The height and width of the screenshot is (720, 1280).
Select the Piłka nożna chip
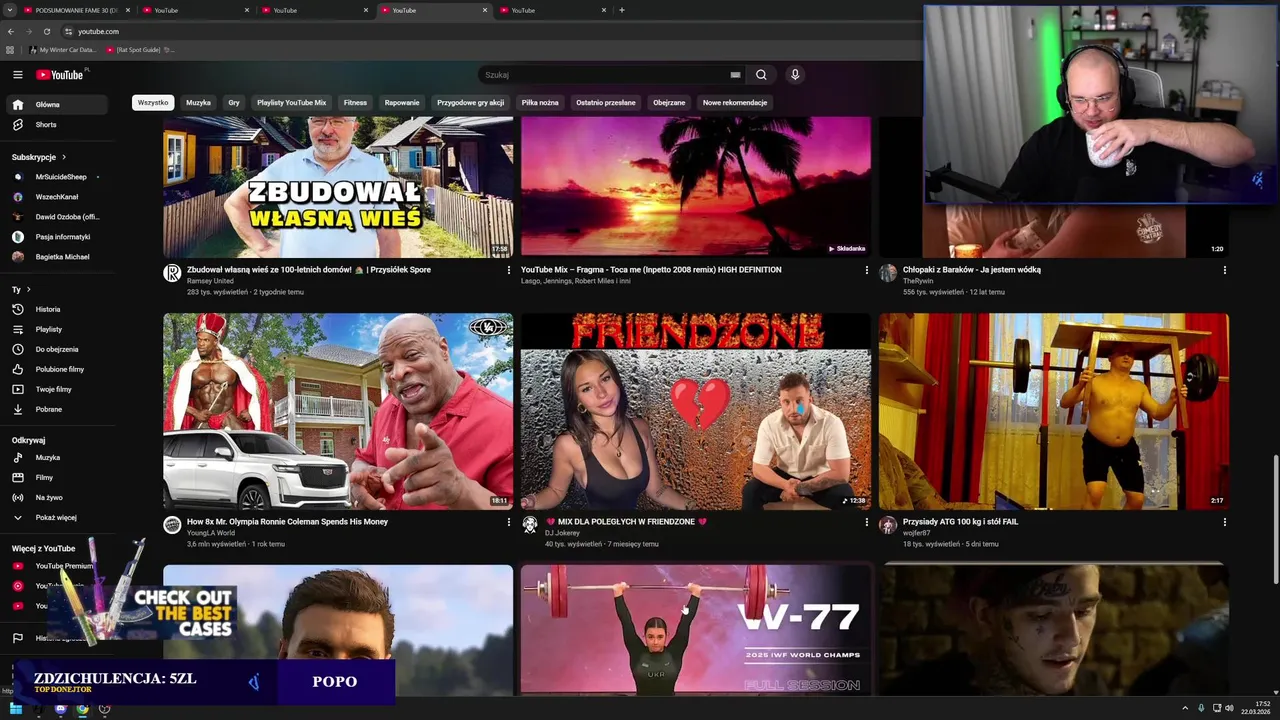[x=540, y=102]
